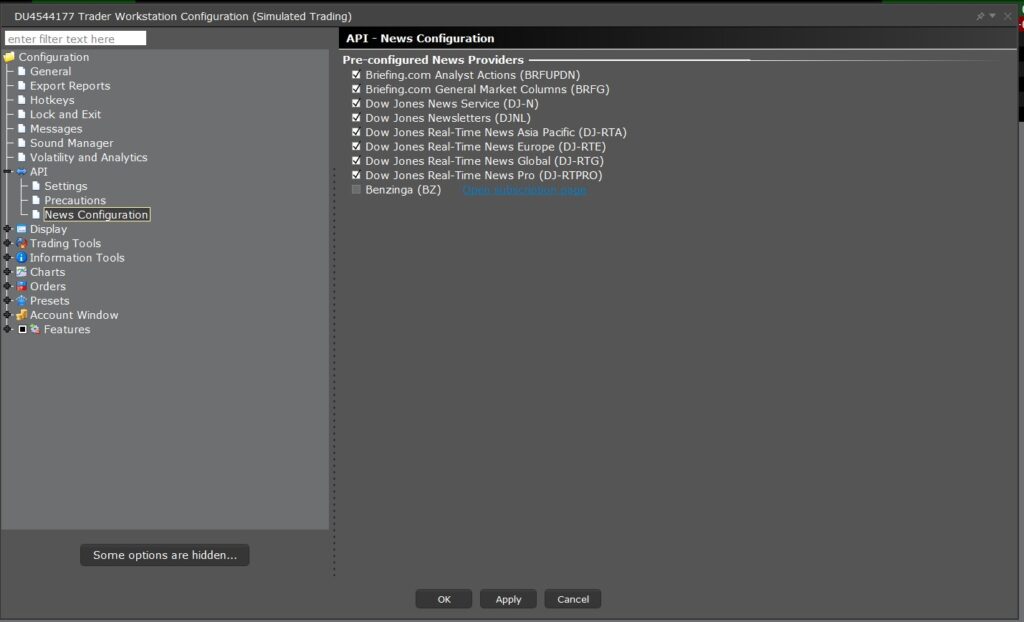Click the Information Tools info icon

pos(22,257)
